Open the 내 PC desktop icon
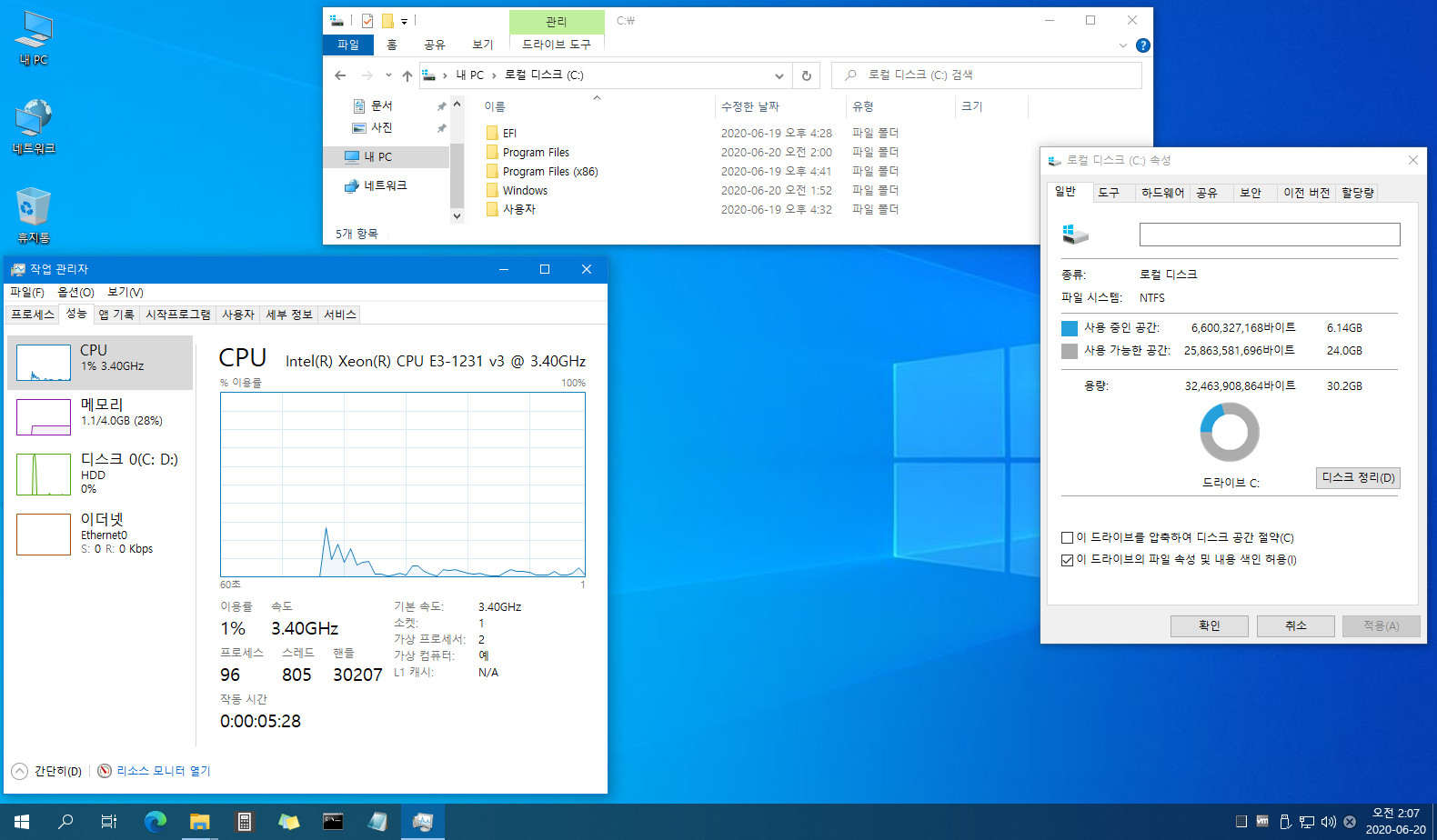The height and width of the screenshot is (840, 1437). pyautogui.click(x=34, y=39)
